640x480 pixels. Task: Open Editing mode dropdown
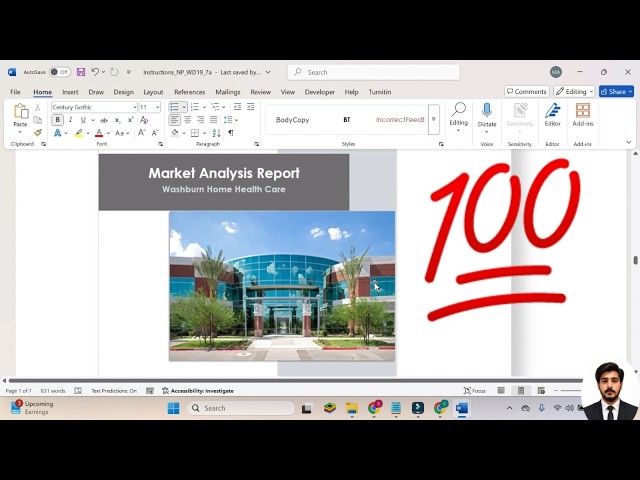(x=574, y=91)
